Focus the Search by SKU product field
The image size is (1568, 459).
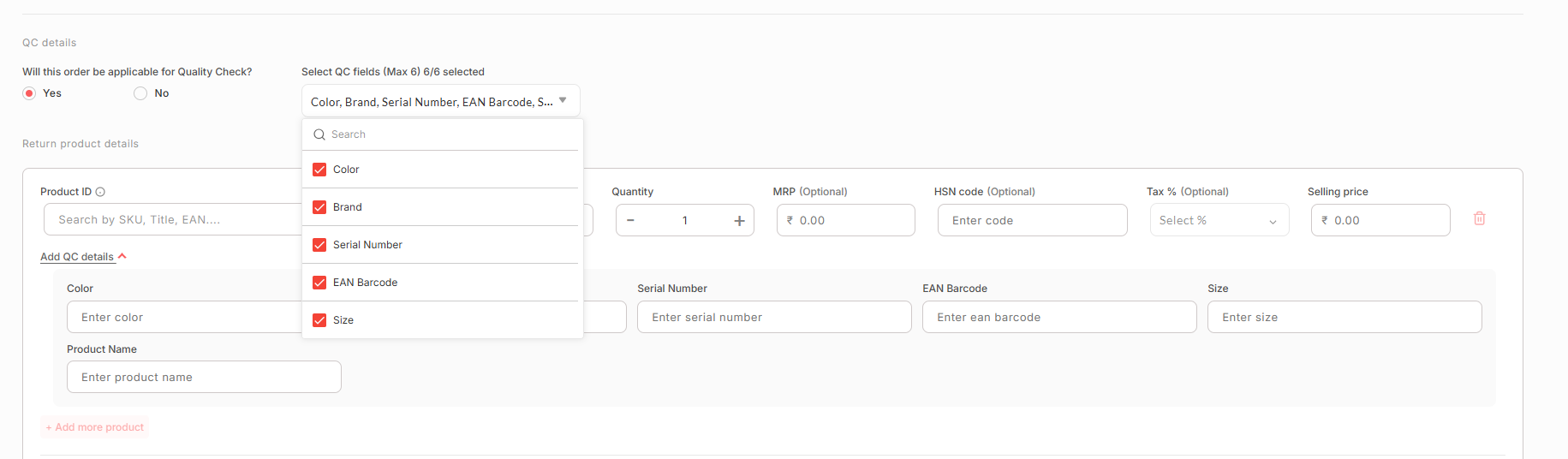point(171,220)
